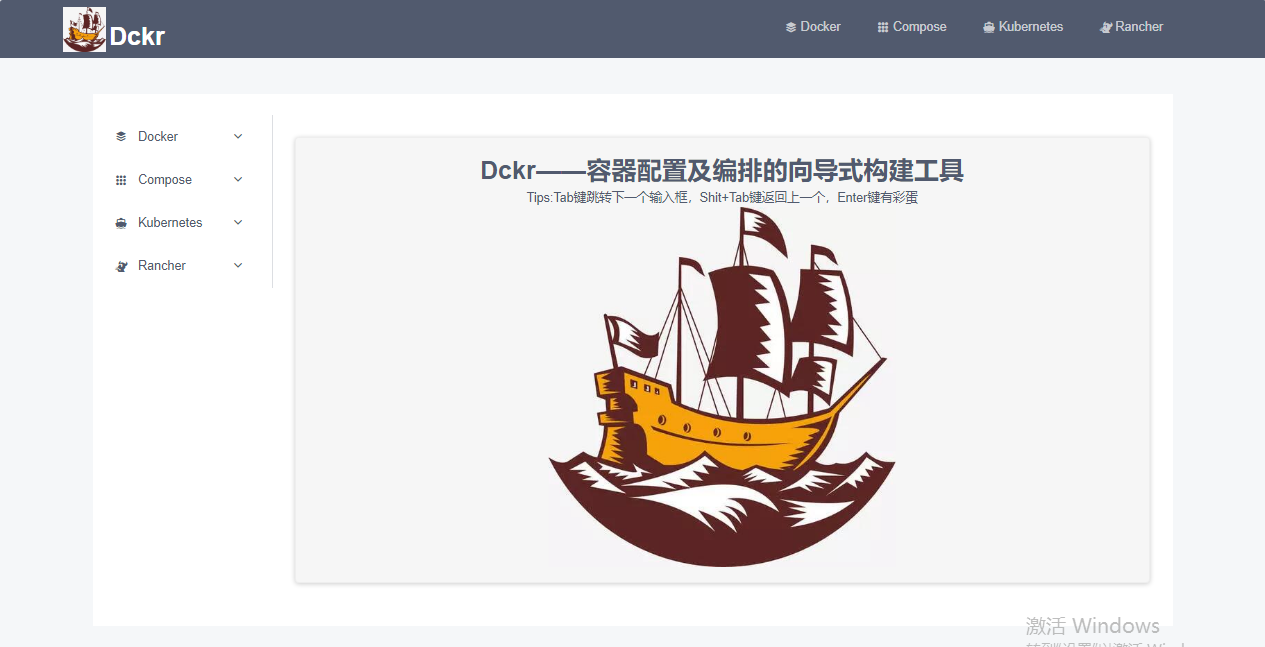Click the Dckr brand title text

137,37
